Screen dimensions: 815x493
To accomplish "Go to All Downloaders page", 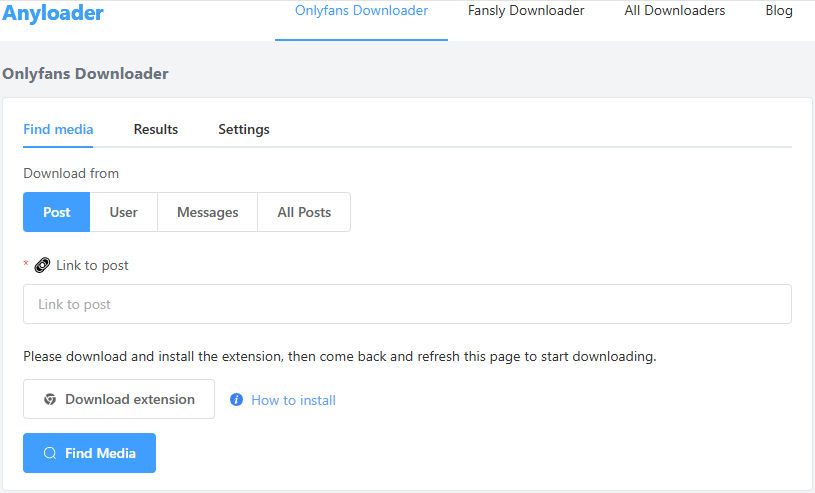I will (x=675, y=10).
